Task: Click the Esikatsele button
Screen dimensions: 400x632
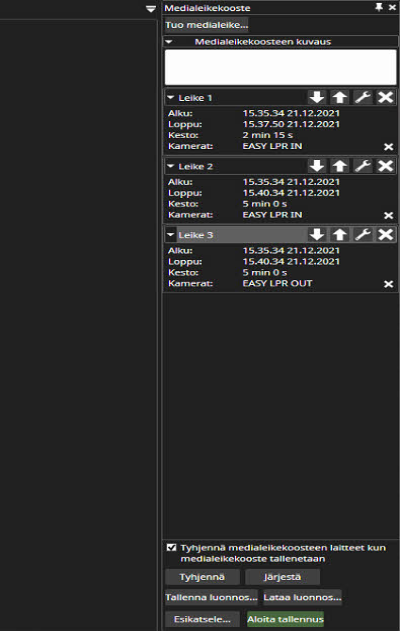Action: click(x=202, y=619)
